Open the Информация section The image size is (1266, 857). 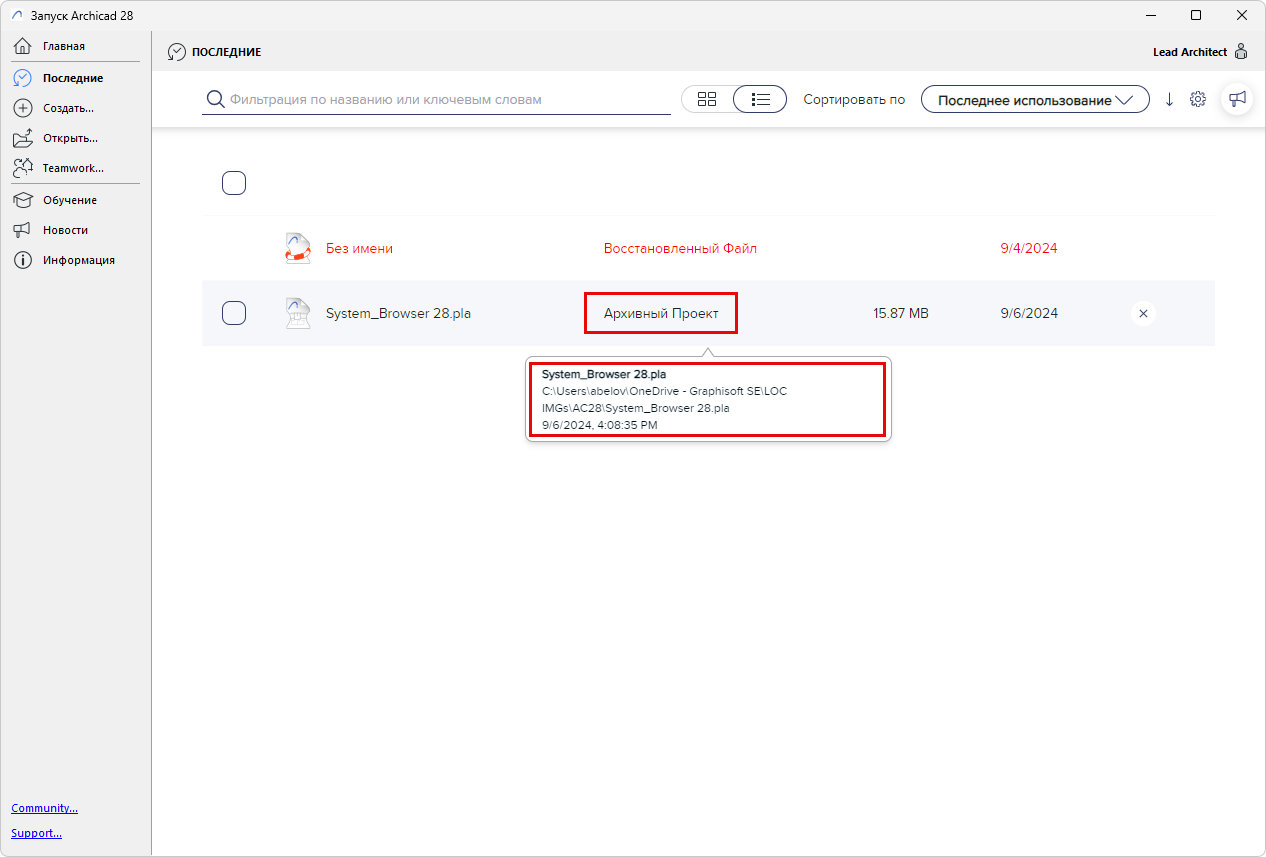pos(78,260)
